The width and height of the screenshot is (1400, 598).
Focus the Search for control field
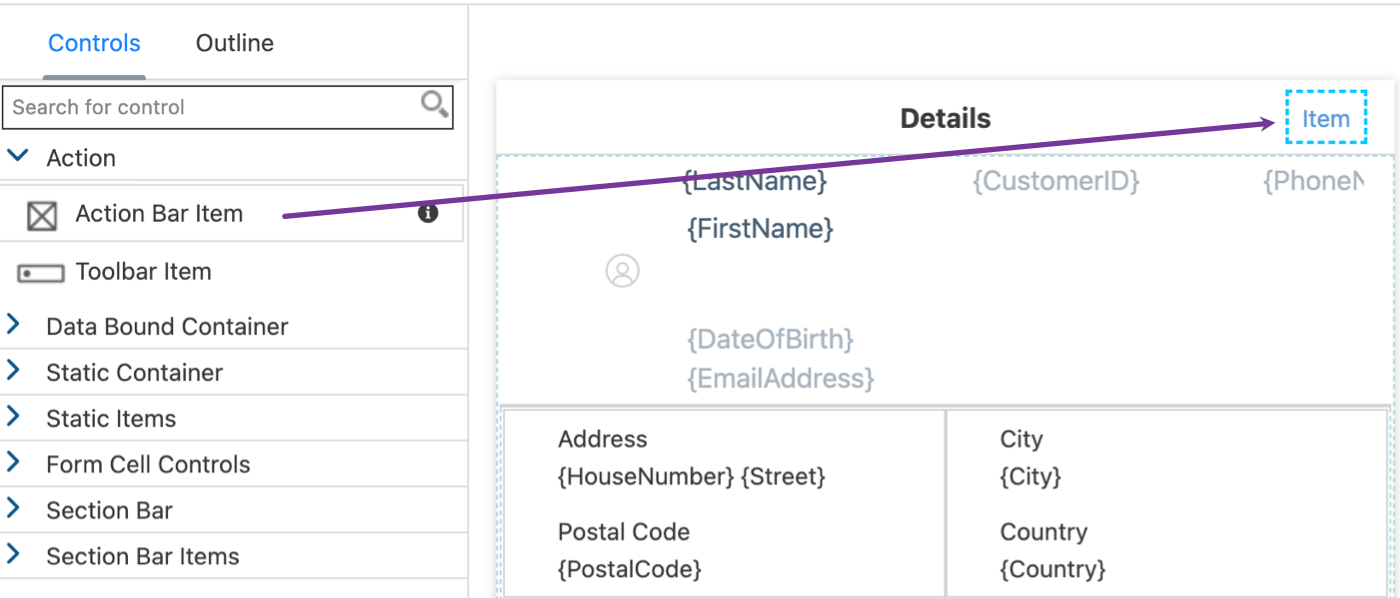click(214, 107)
